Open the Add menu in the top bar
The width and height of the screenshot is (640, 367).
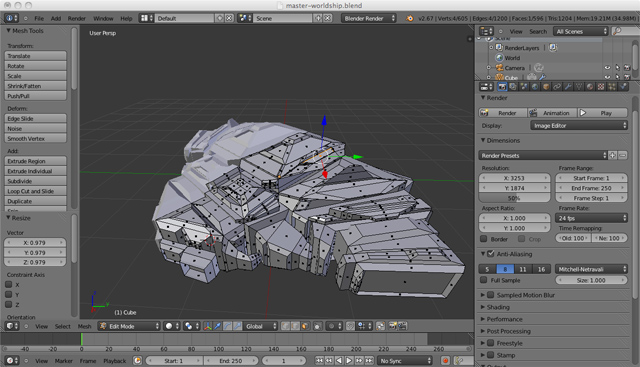[x=56, y=18]
